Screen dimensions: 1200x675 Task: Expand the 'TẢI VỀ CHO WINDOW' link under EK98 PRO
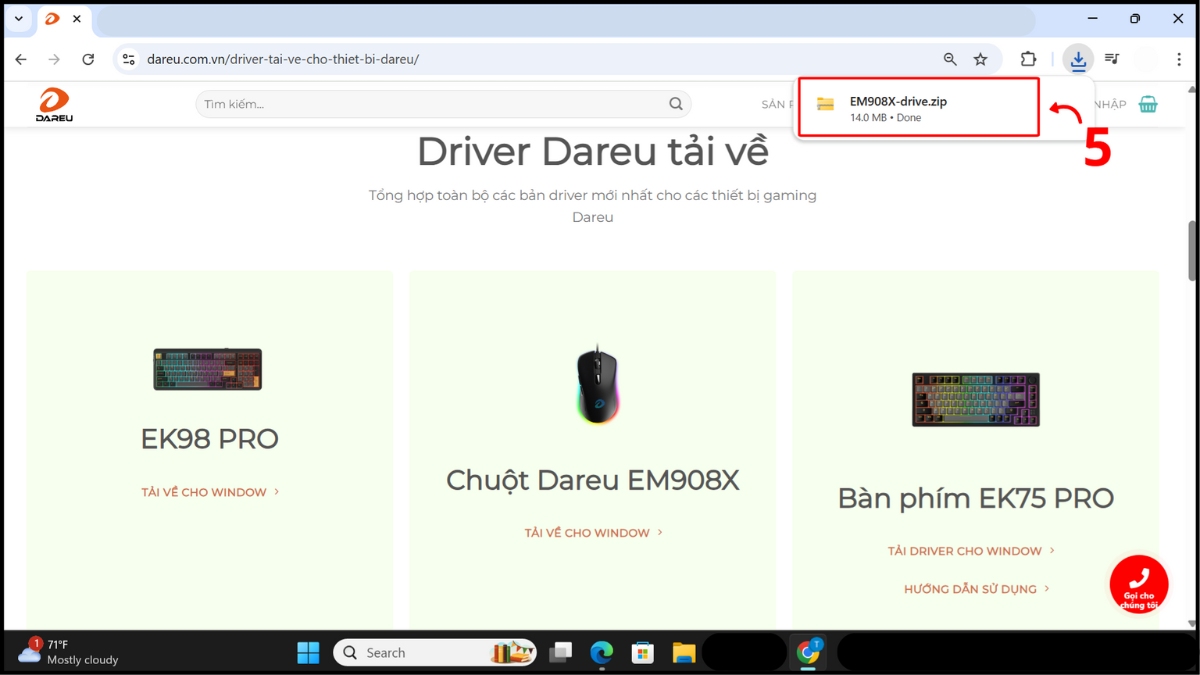pyautogui.click(x=203, y=491)
